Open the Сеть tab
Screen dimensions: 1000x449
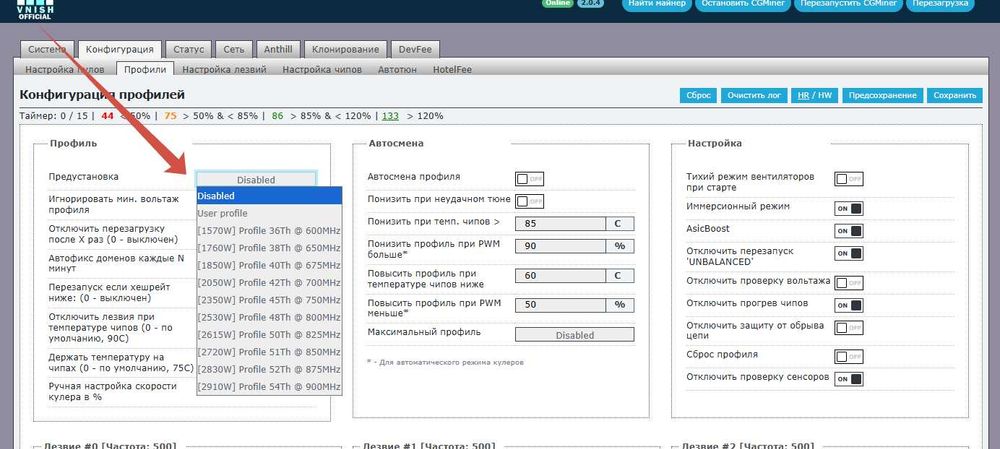234,49
